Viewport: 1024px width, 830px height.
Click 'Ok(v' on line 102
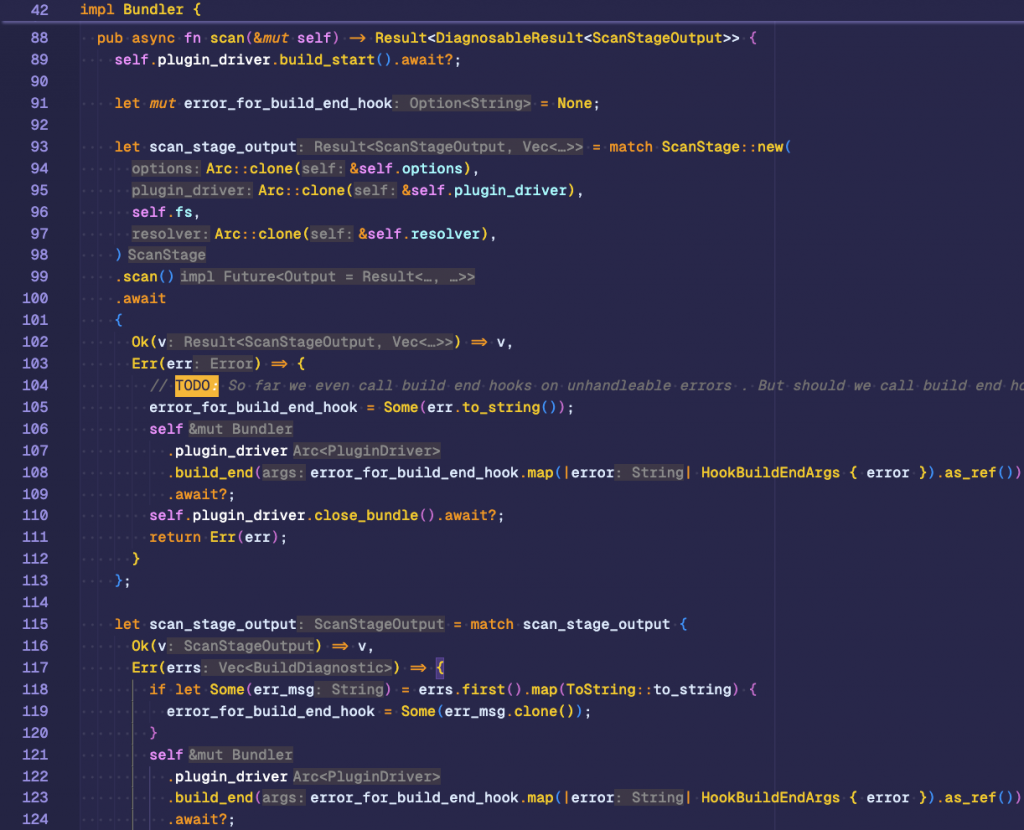pos(149,342)
